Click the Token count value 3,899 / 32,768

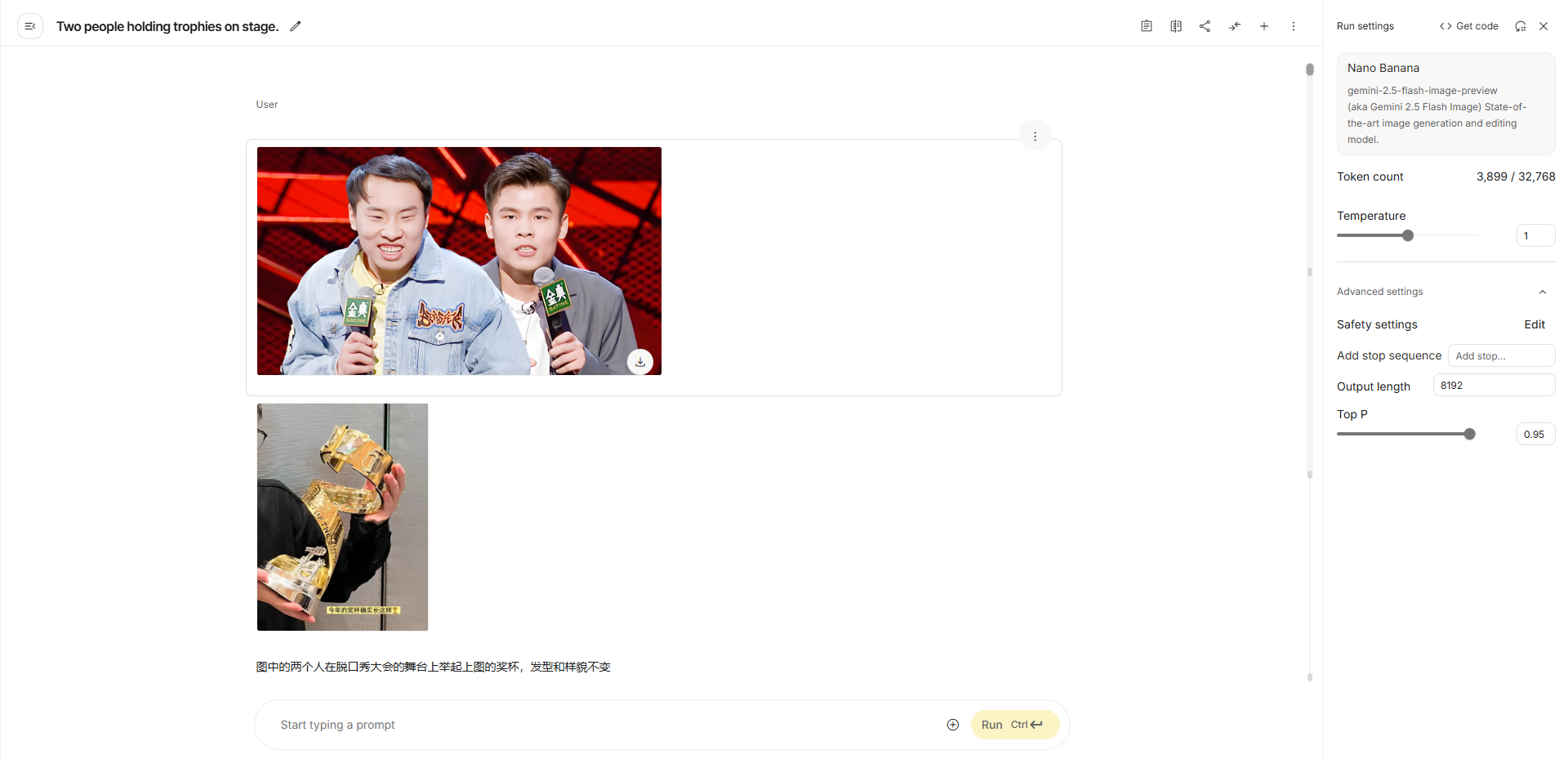tap(1516, 176)
